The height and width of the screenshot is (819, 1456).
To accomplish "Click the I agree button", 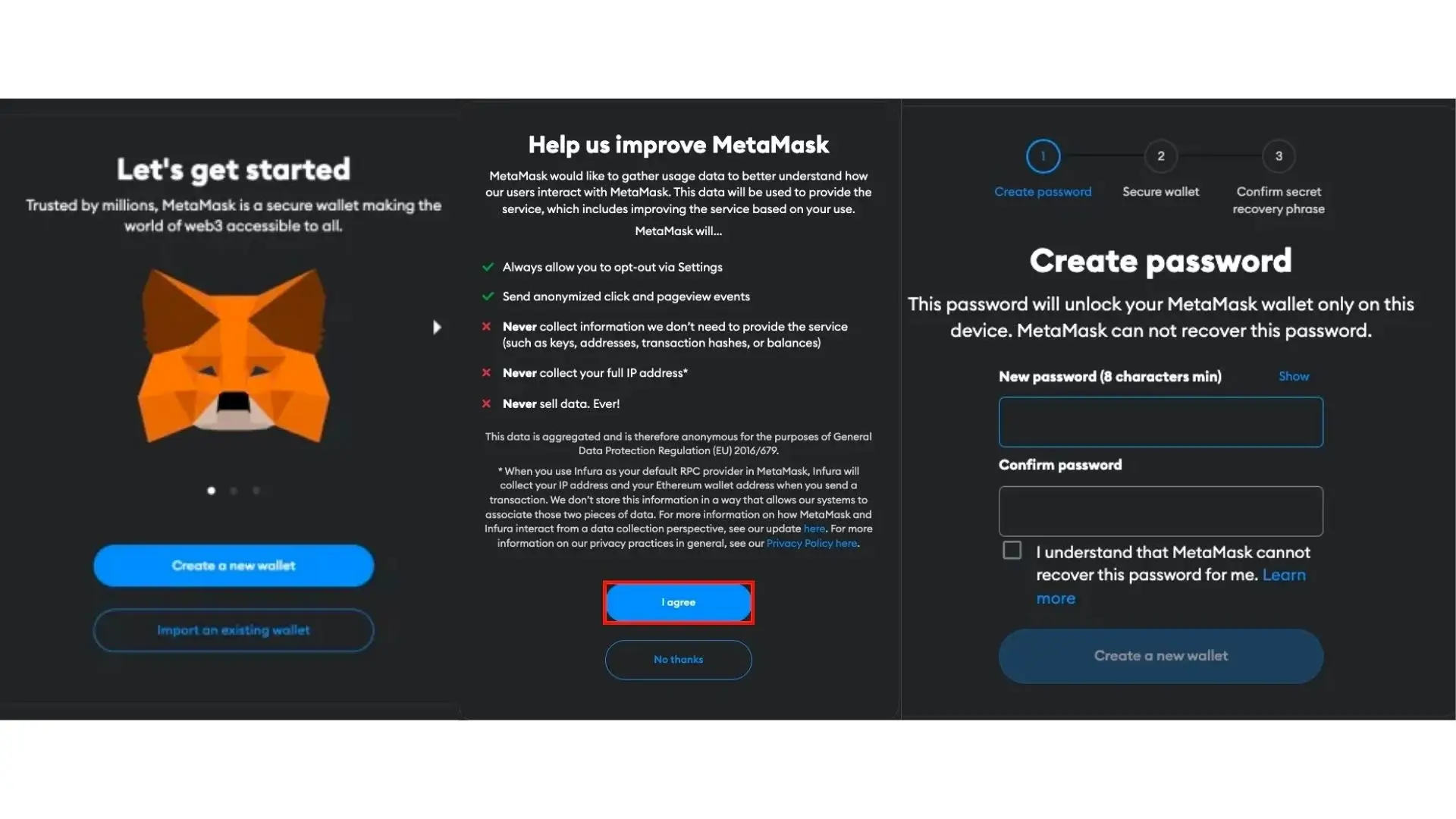I will click(678, 602).
